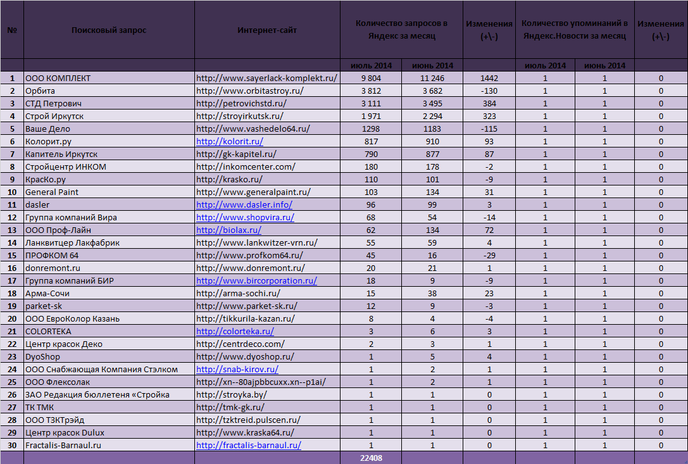Select the cell with value 11 246
Viewport: 688px width, 464px height.
[x=432, y=78]
